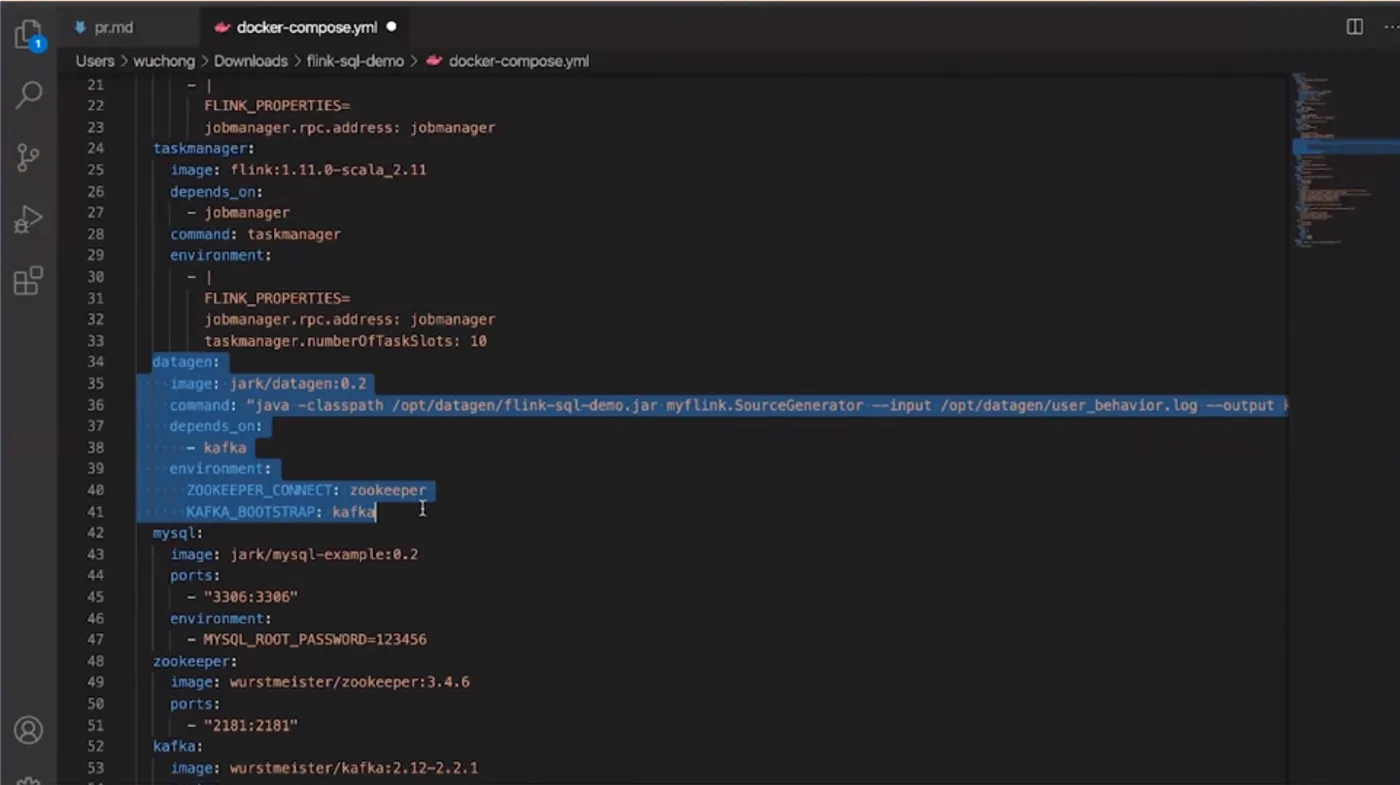Click the 'zookeeper:' key on line 48
The width and height of the screenshot is (1400, 785).
tap(195, 661)
